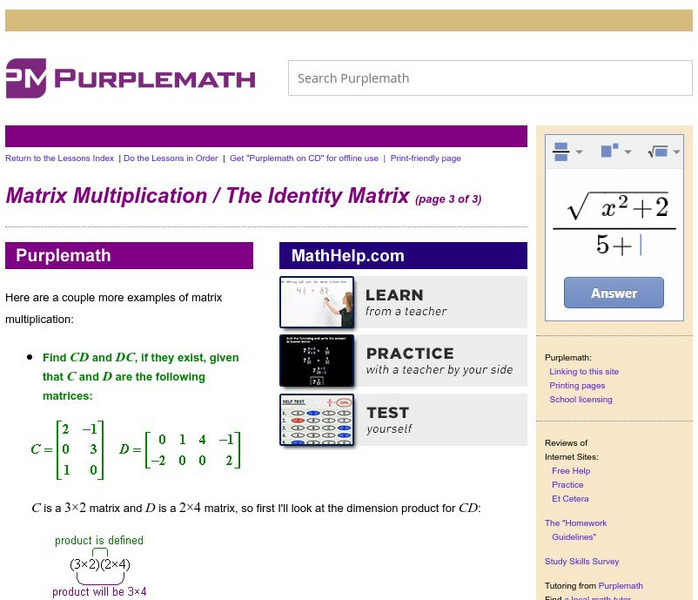Image resolution: width=698 pixels, height=600 pixels.
Task: Click the MathHelp.com header bar
Action: click(403, 255)
